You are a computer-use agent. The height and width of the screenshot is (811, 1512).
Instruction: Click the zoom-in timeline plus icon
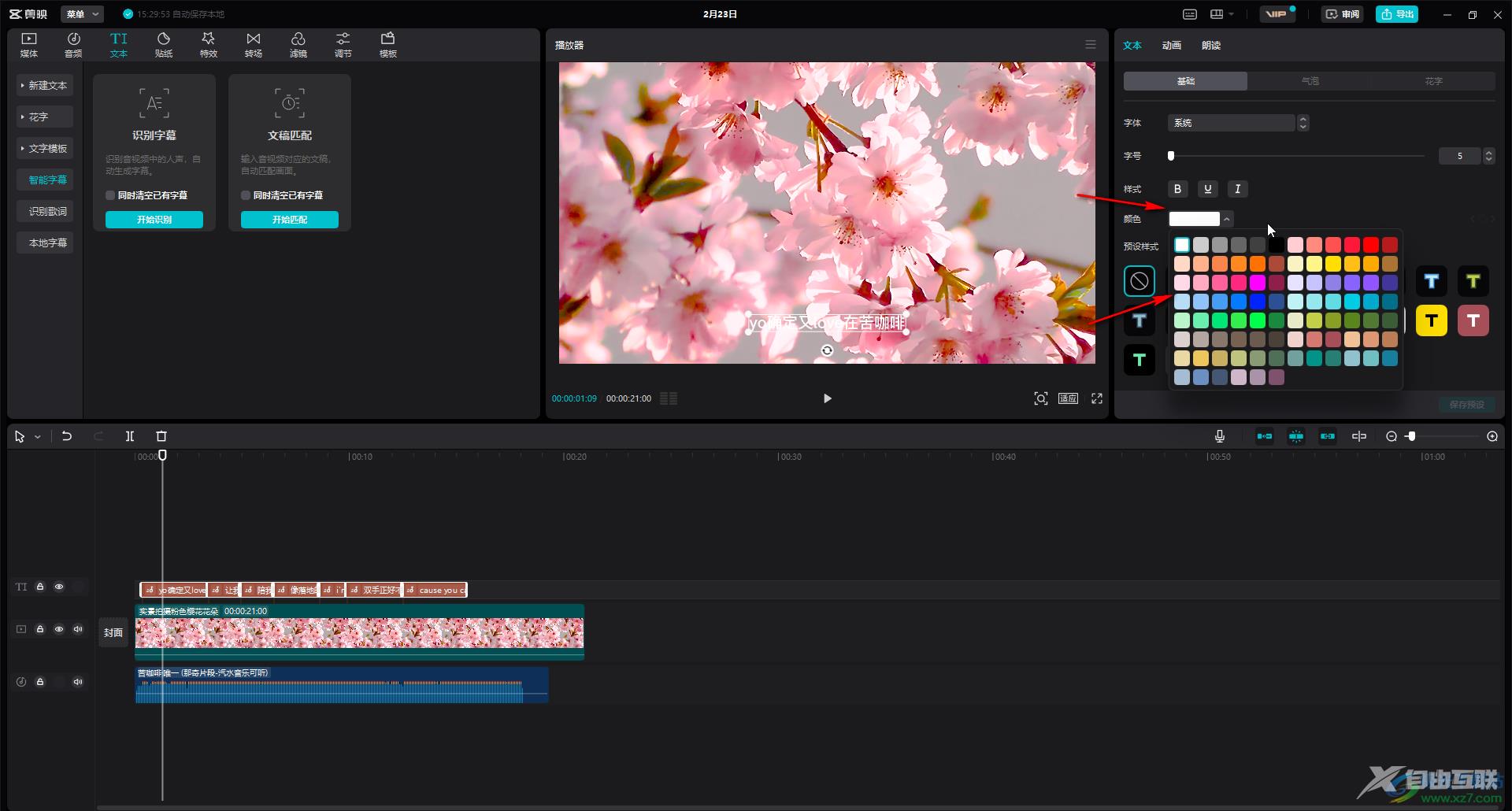click(x=1492, y=436)
